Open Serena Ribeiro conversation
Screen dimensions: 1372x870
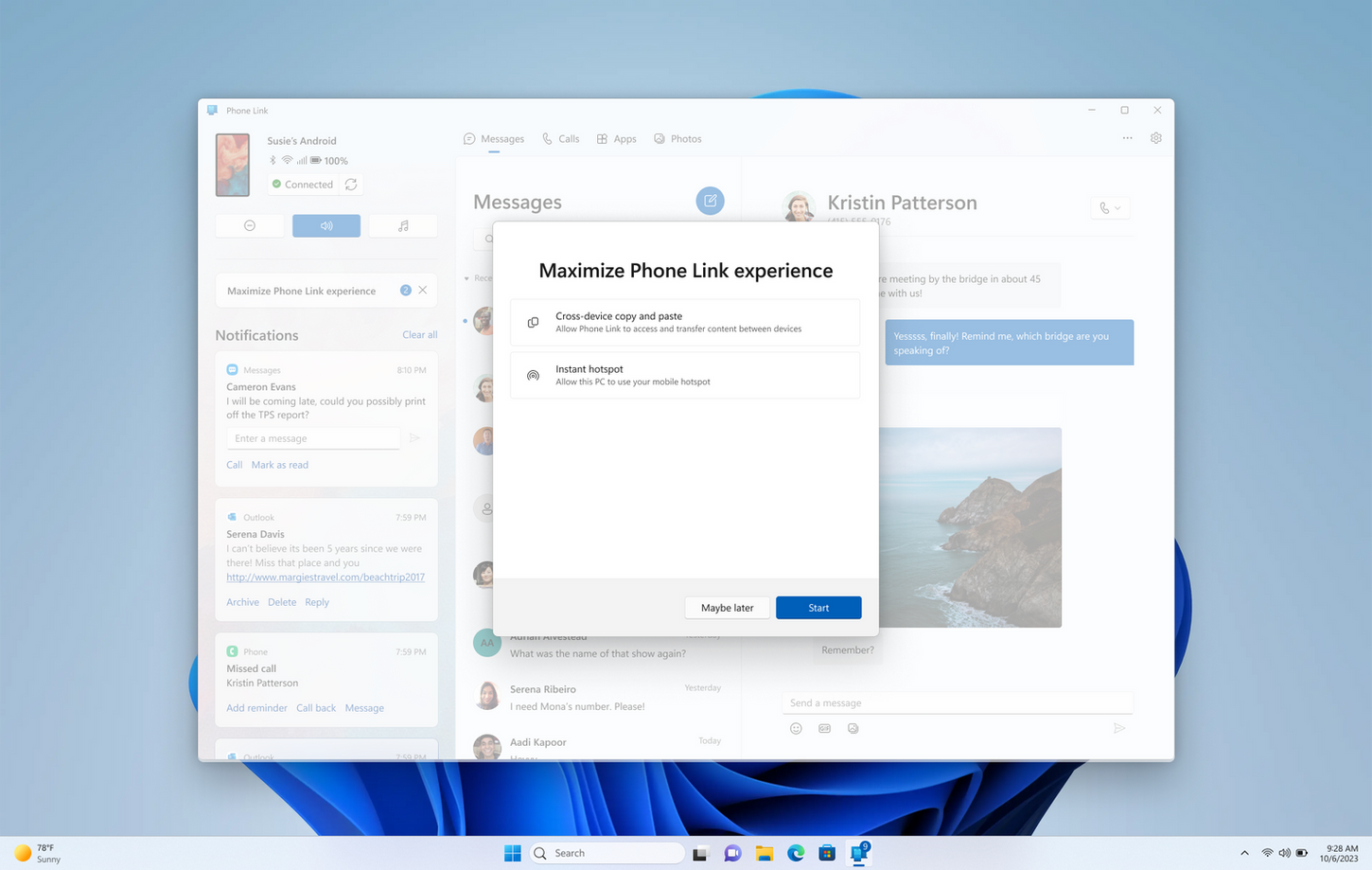(x=597, y=697)
